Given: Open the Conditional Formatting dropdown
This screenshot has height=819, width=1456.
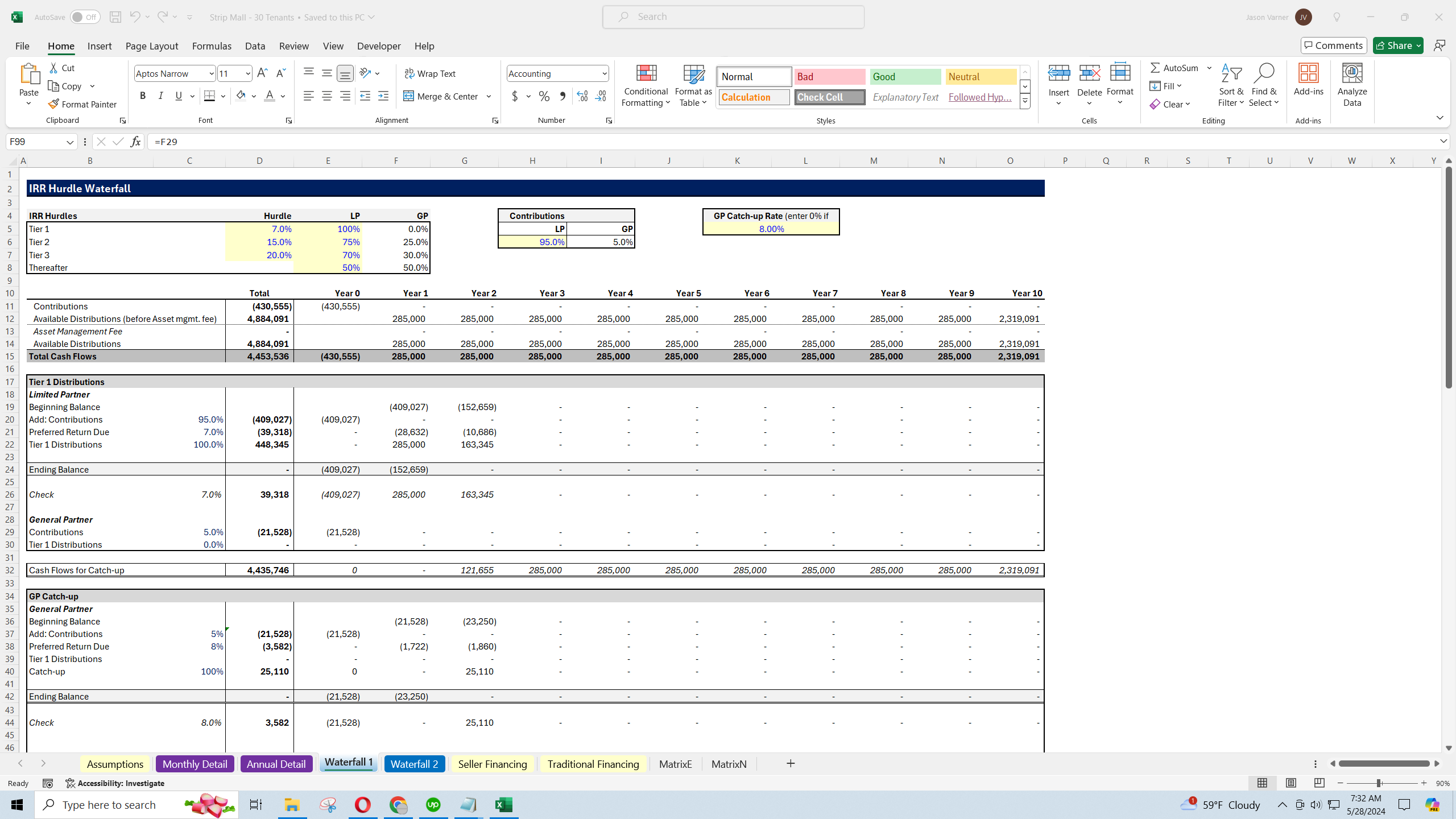Looking at the screenshot, I should tap(646, 85).
